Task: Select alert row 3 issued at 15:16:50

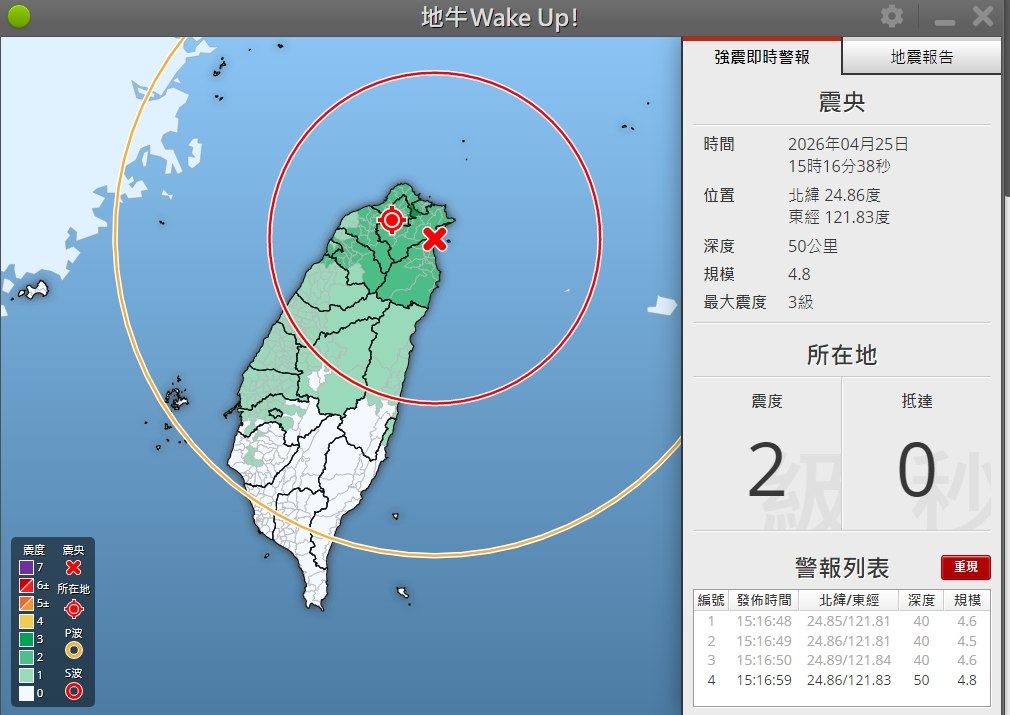Action: 842,660
